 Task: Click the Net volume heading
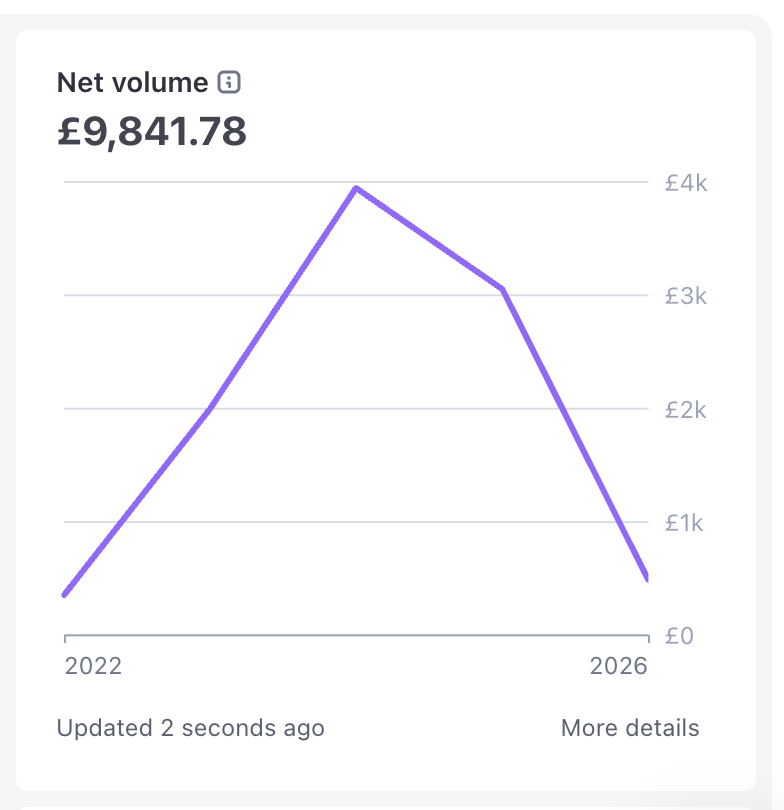pos(132,83)
